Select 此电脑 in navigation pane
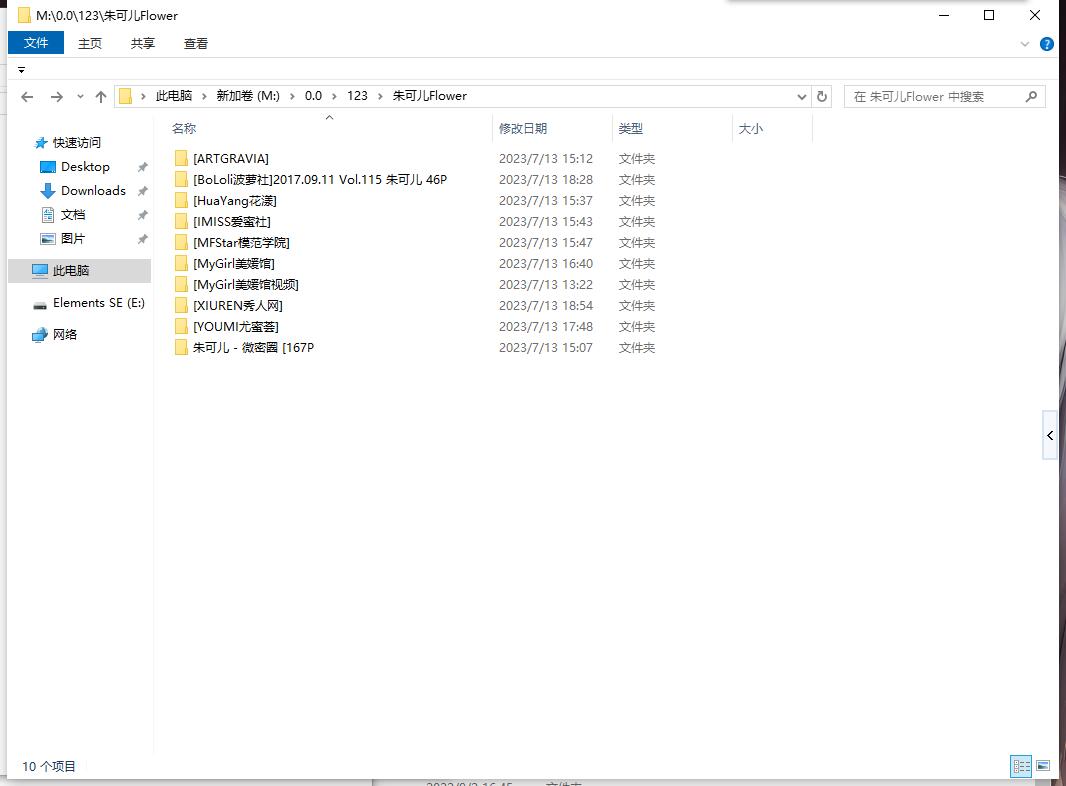Screen dimensions: 1066x786 80,271
